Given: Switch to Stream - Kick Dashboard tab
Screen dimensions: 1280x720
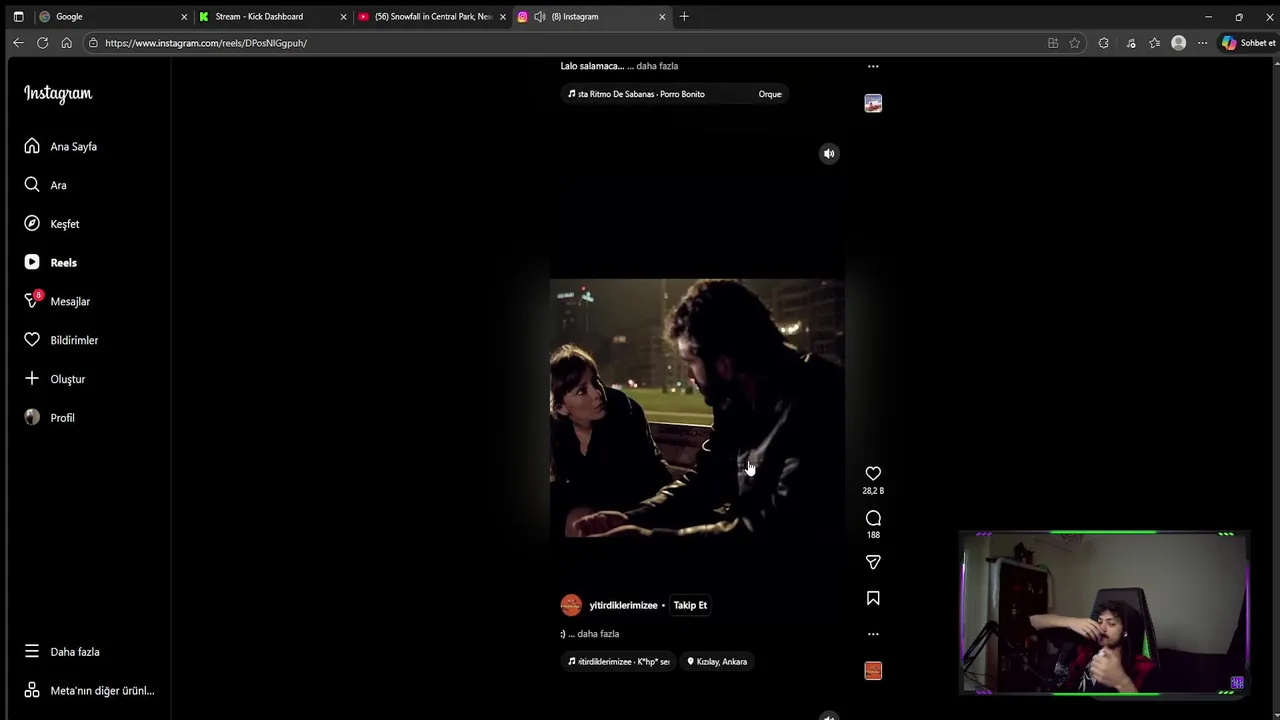Looking at the screenshot, I should click(272, 16).
